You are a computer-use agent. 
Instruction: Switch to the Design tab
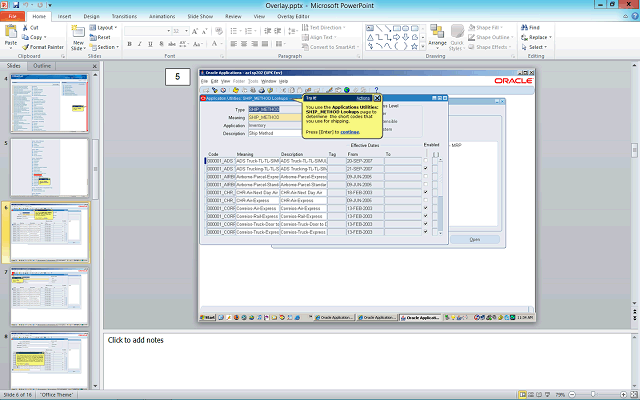(x=91, y=16)
